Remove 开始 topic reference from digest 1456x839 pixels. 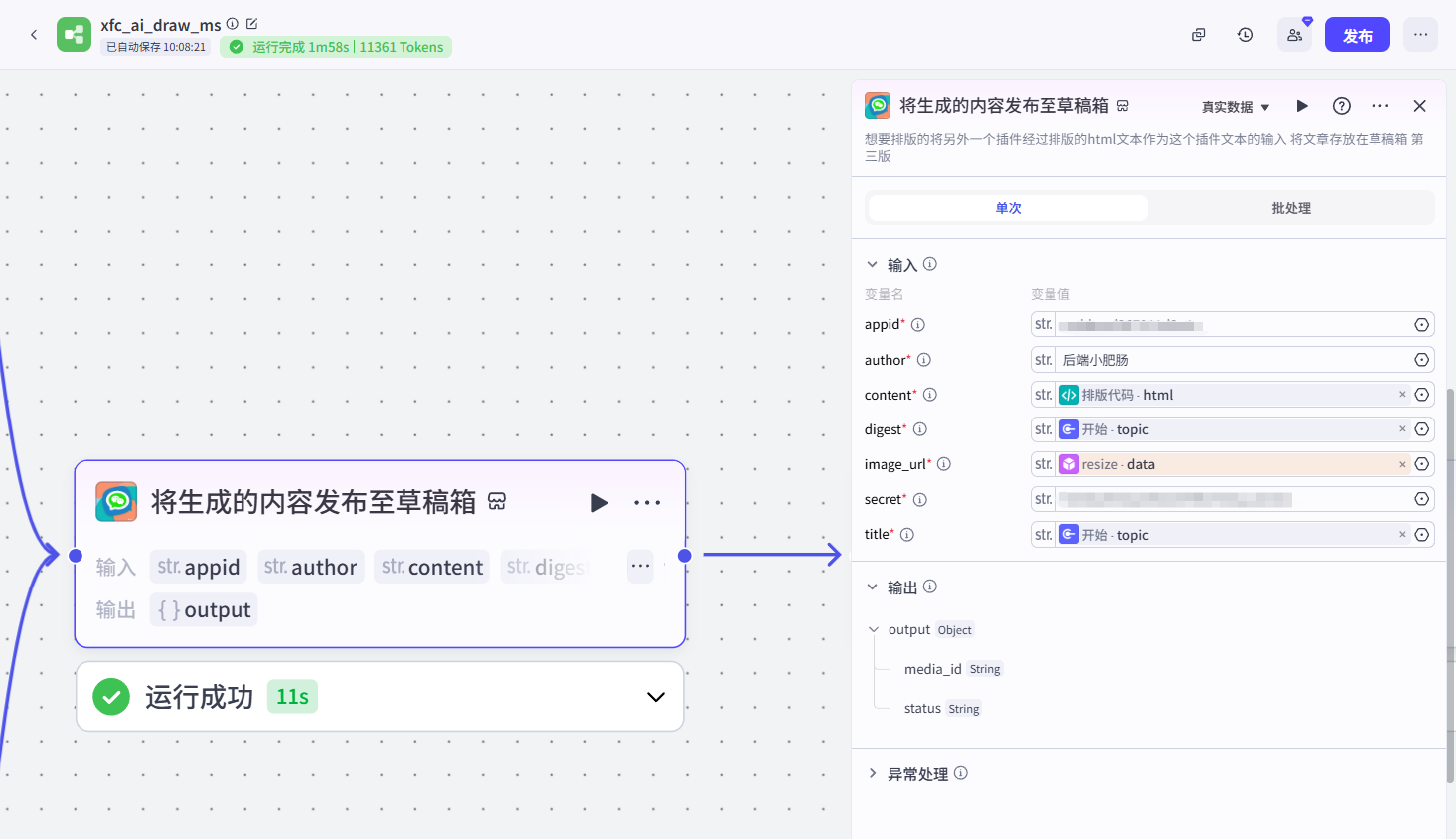click(1402, 429)
